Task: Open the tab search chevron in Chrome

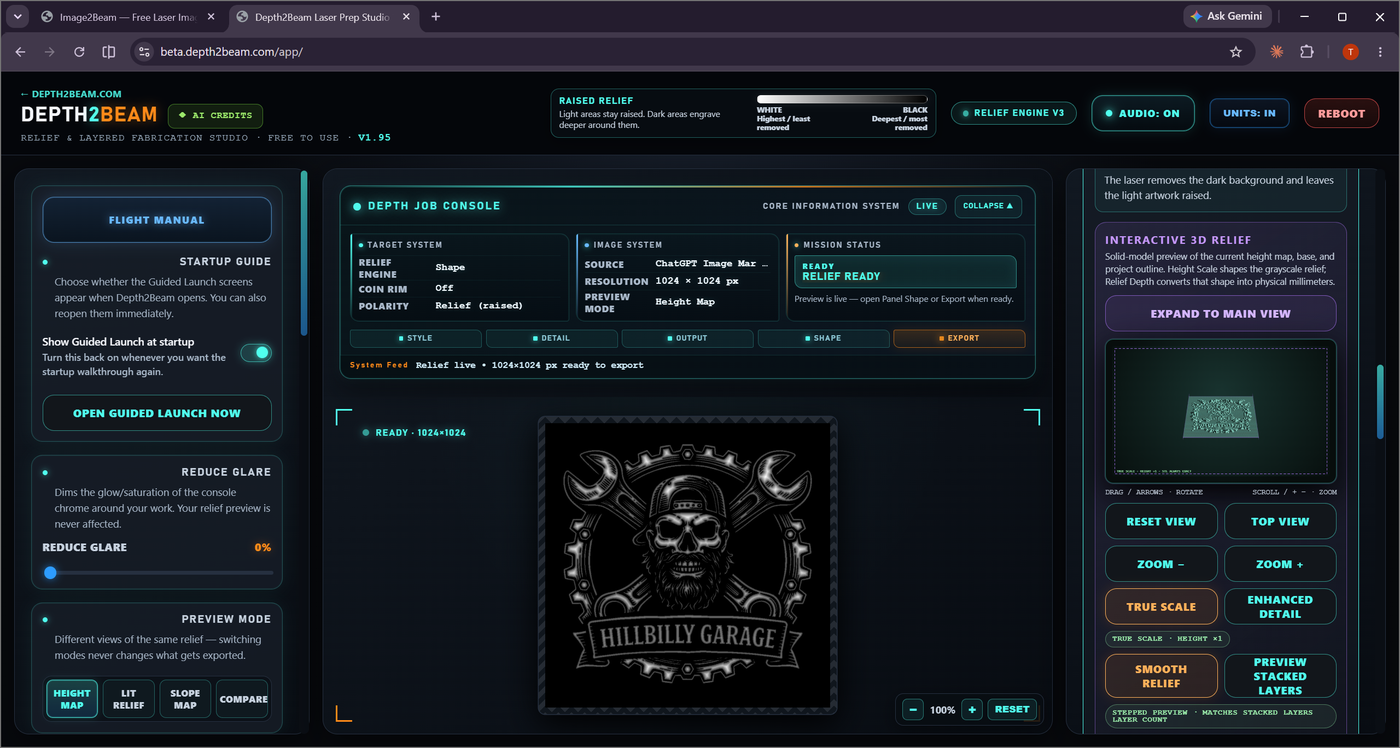Action: pyautogui.click(x=18, y=17)
